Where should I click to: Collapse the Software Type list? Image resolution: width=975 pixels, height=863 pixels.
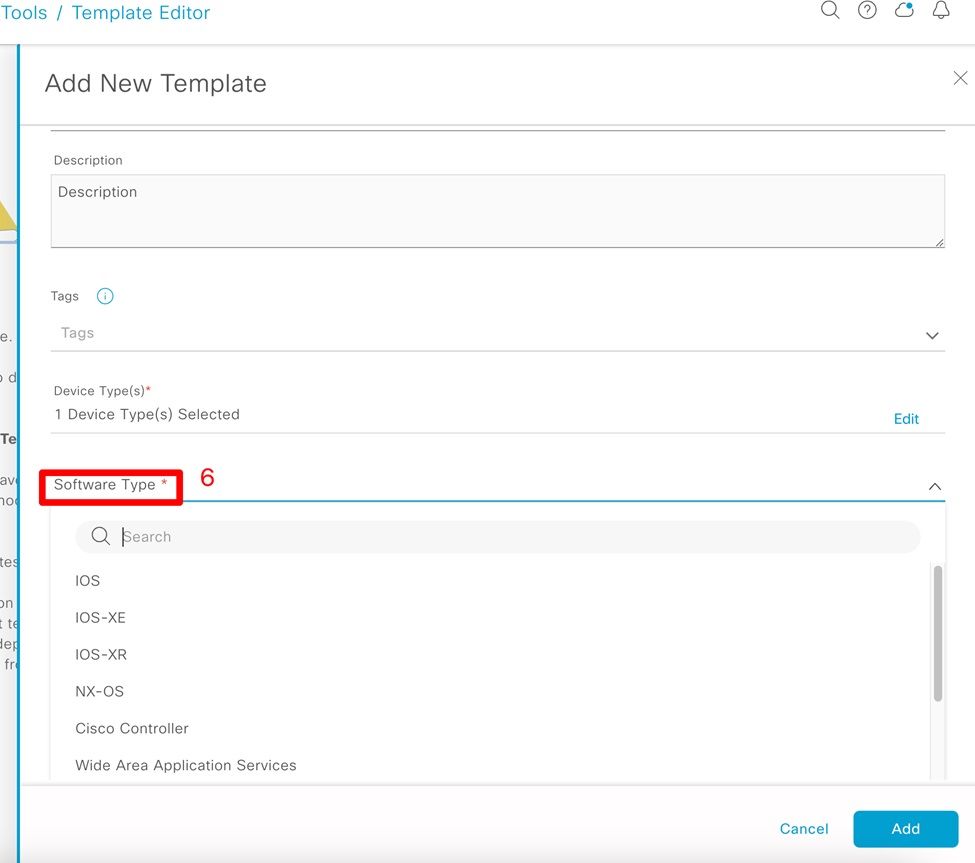coord(934,487)
